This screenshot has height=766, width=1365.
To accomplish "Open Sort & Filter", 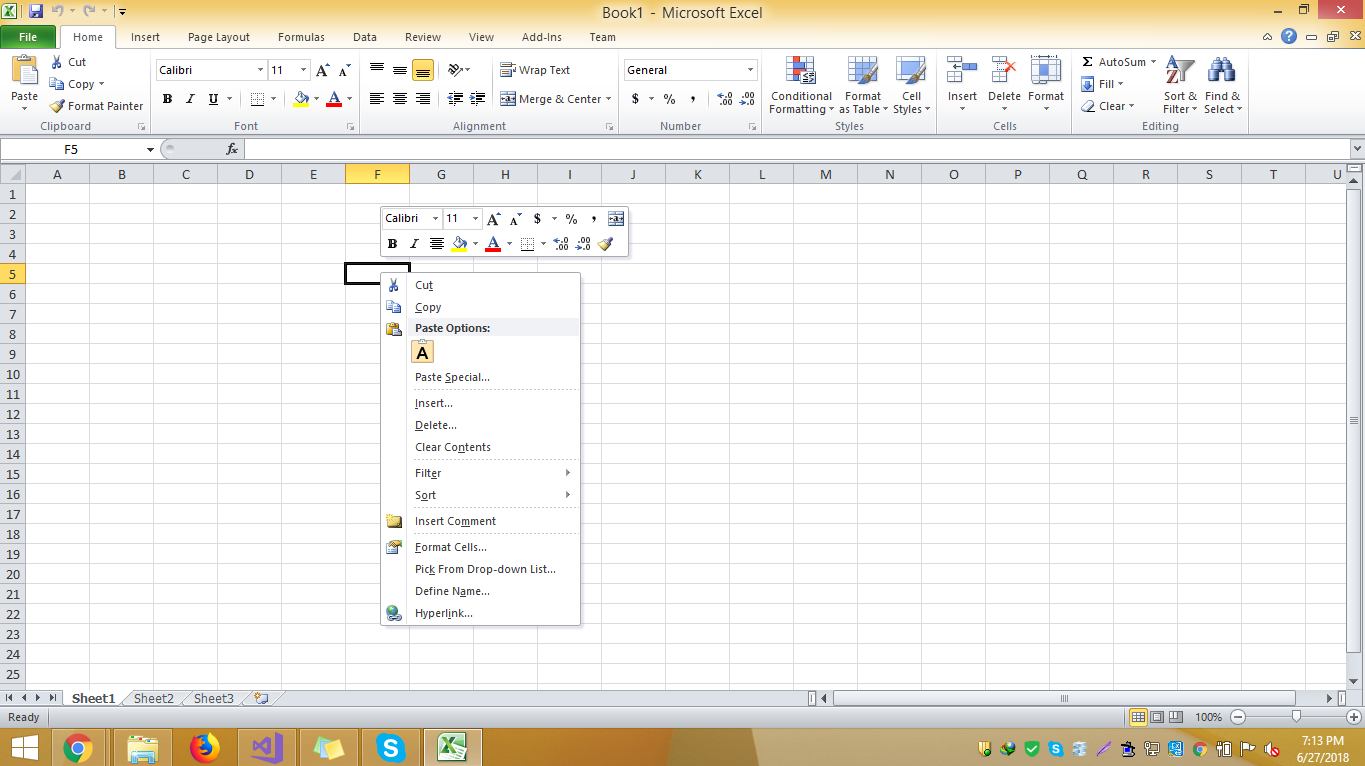I will pyautogui.click(x=1179, y=86).
